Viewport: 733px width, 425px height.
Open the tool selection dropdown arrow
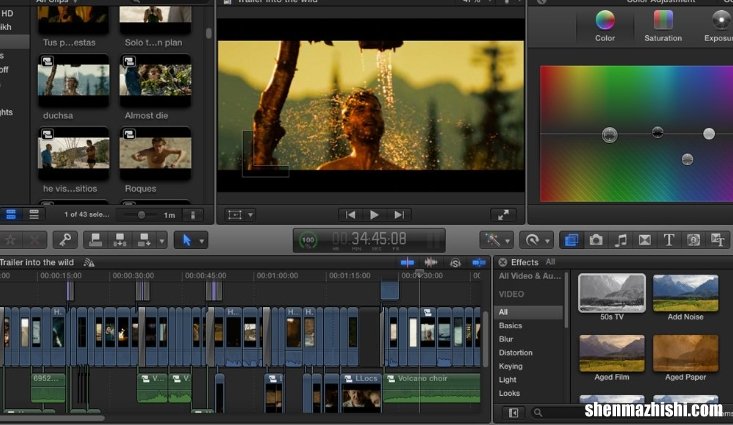(x=202, y=241)
